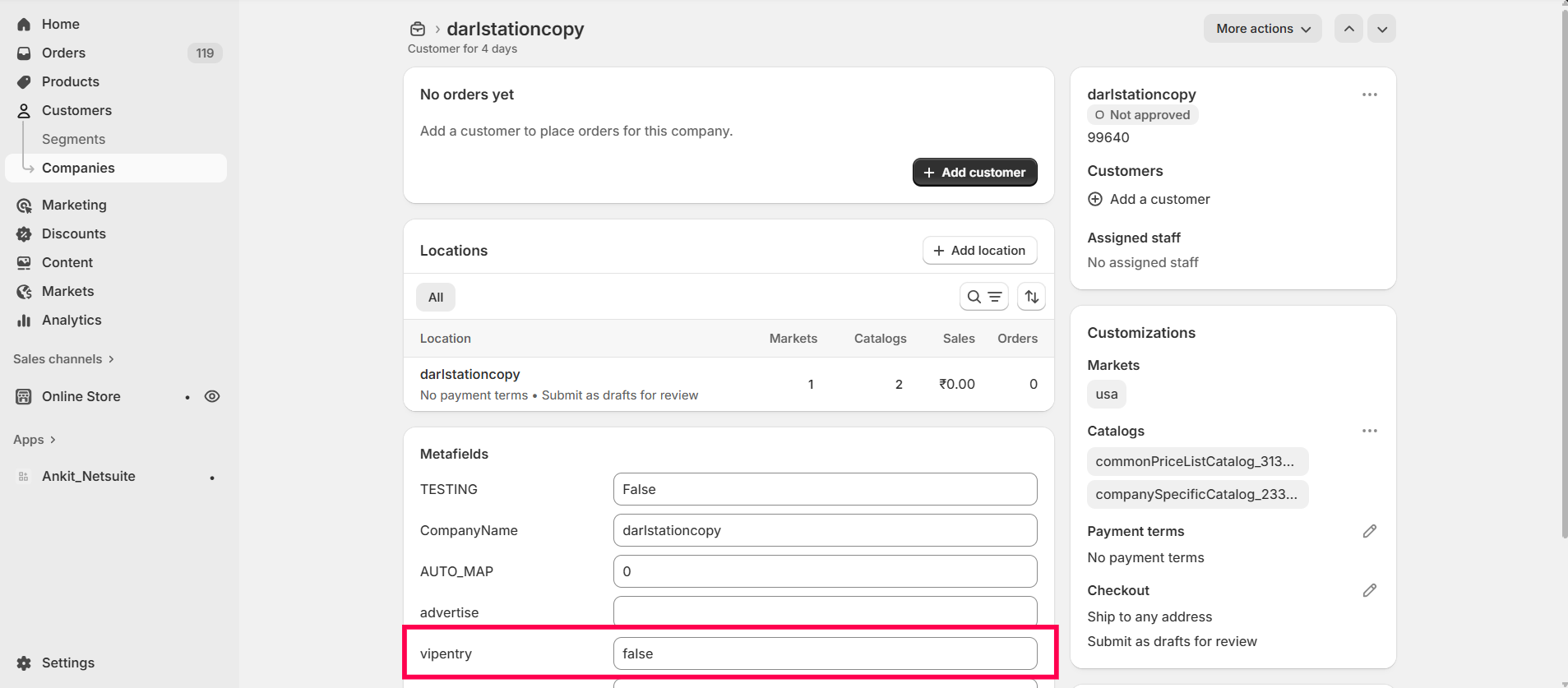Click the search and filter locations icon
Viewport: 1568px width, 688px height.
coord(983,297)
